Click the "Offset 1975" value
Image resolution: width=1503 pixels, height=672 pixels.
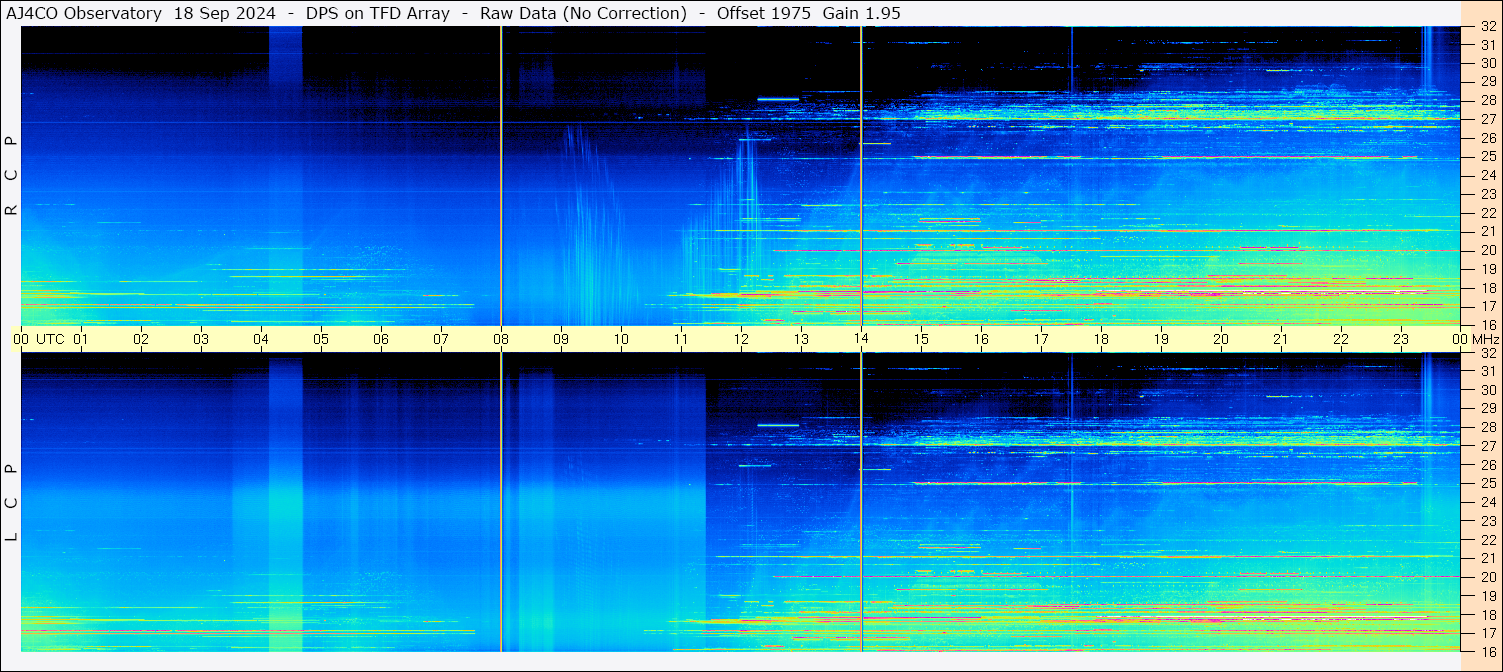[764, 14]
